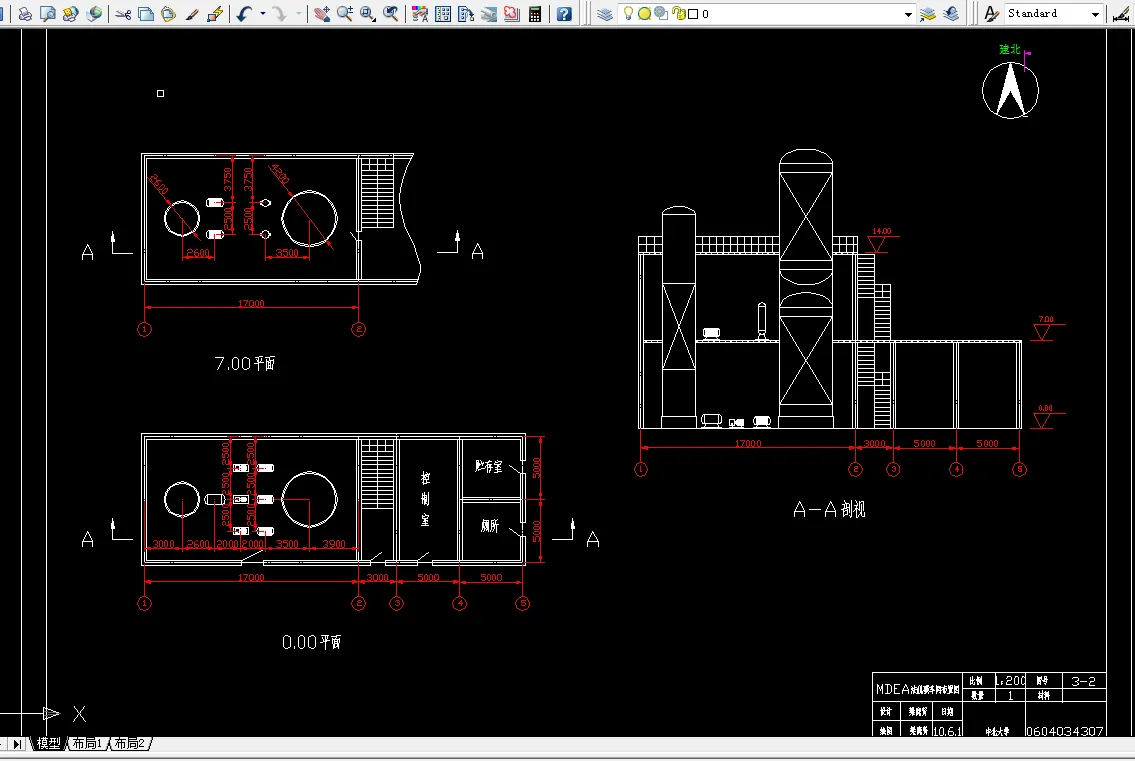This screenshot has width=1135, height=761.
Task: Click the Block Editor lightning icon
Action: pyautogui.click(x=215, y=14)
